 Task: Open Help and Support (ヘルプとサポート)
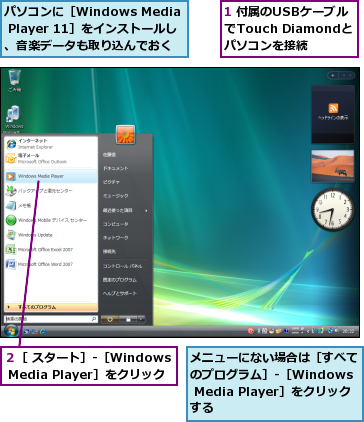tap(120, 293)
